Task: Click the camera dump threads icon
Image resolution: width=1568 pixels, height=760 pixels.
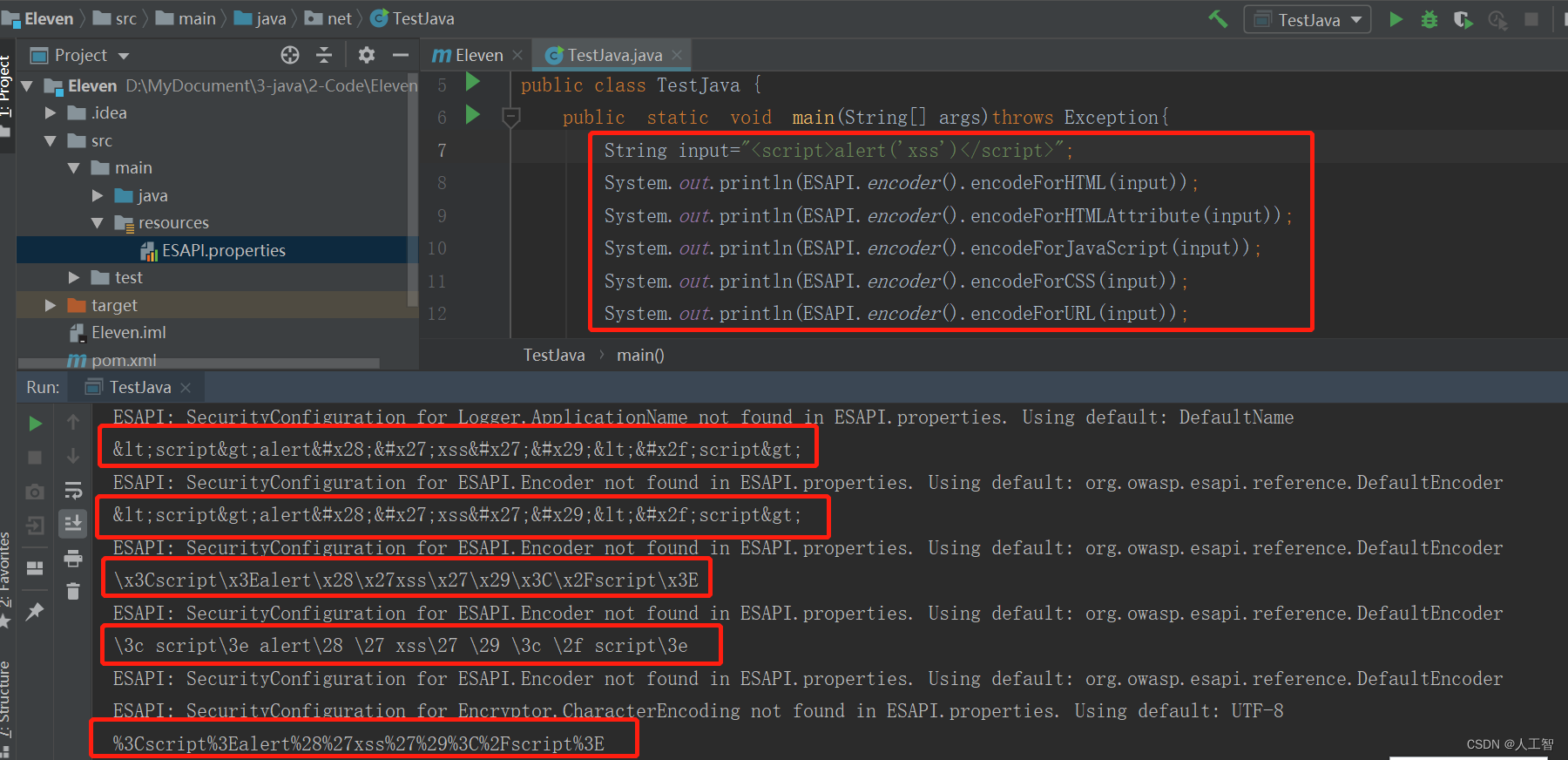Action: point(35,492)
